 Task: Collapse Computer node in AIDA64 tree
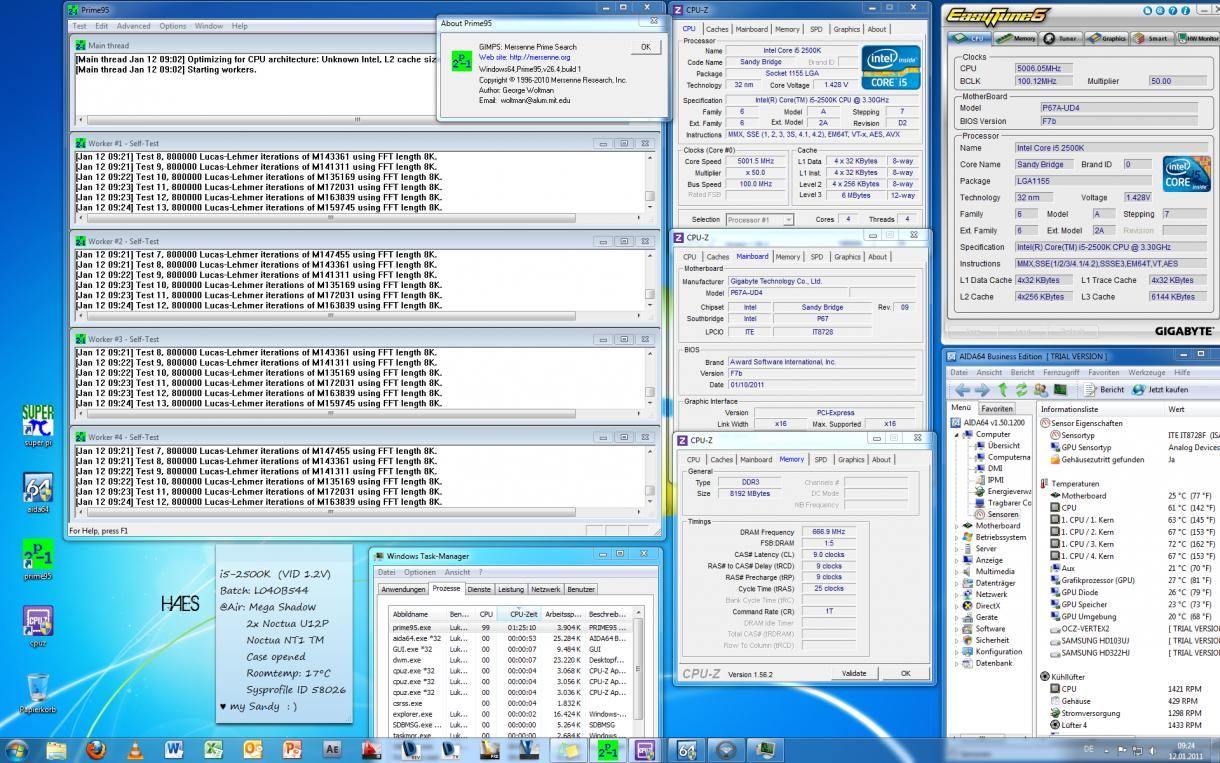click(x=956, y=434)
